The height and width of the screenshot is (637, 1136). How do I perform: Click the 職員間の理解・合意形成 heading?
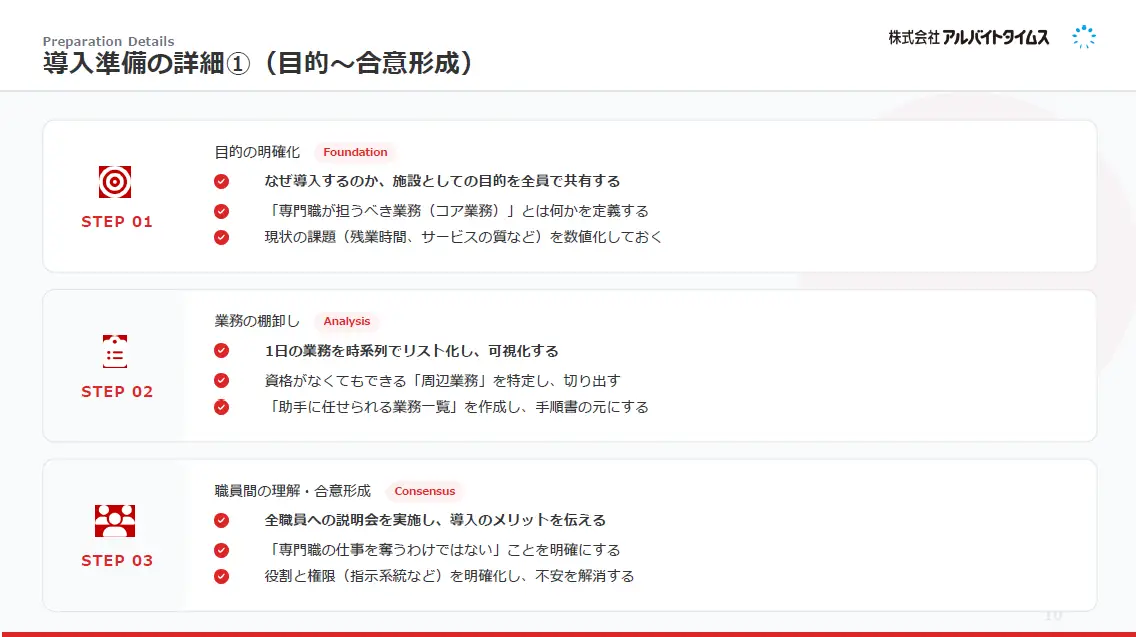pyautogui.click(x=293, y=491)
